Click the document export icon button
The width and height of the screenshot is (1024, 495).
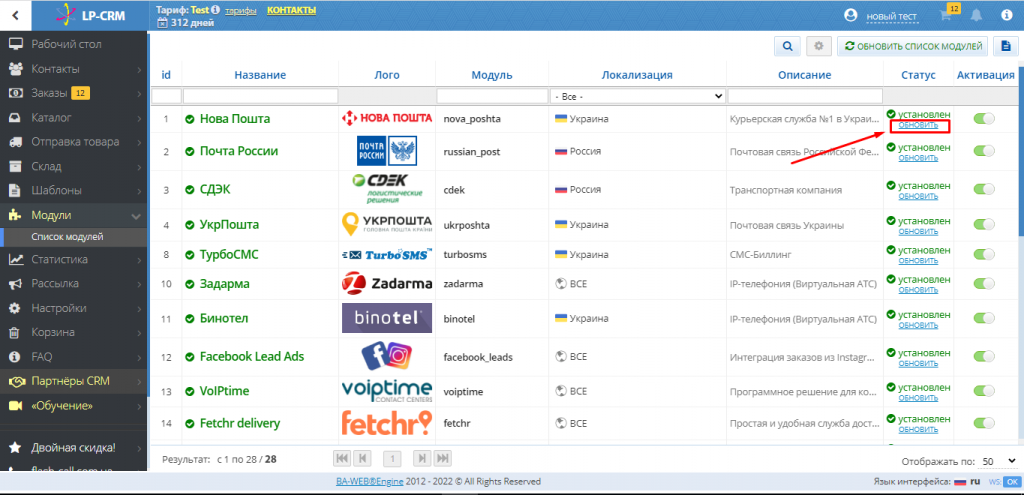1006,46
